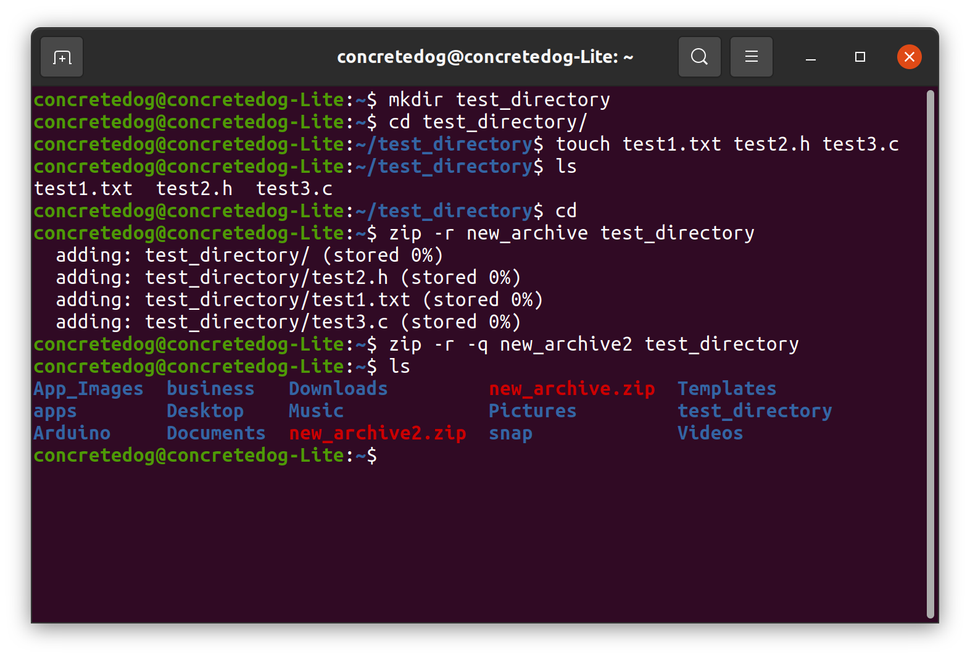Click the test_directory folder name
The height and width of the screenshot is (658, 970).
coord(754,410)
